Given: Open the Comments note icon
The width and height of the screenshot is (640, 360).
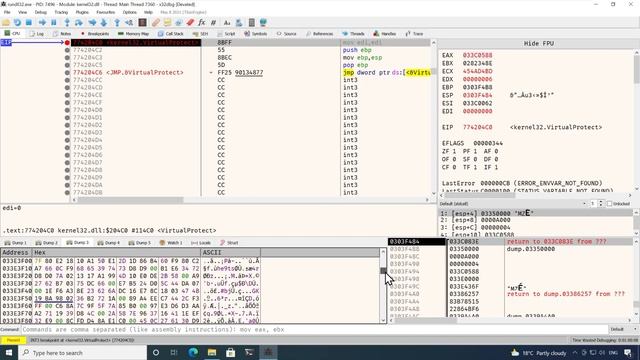Looking at the screenshot, I should [x=167, y=22].
